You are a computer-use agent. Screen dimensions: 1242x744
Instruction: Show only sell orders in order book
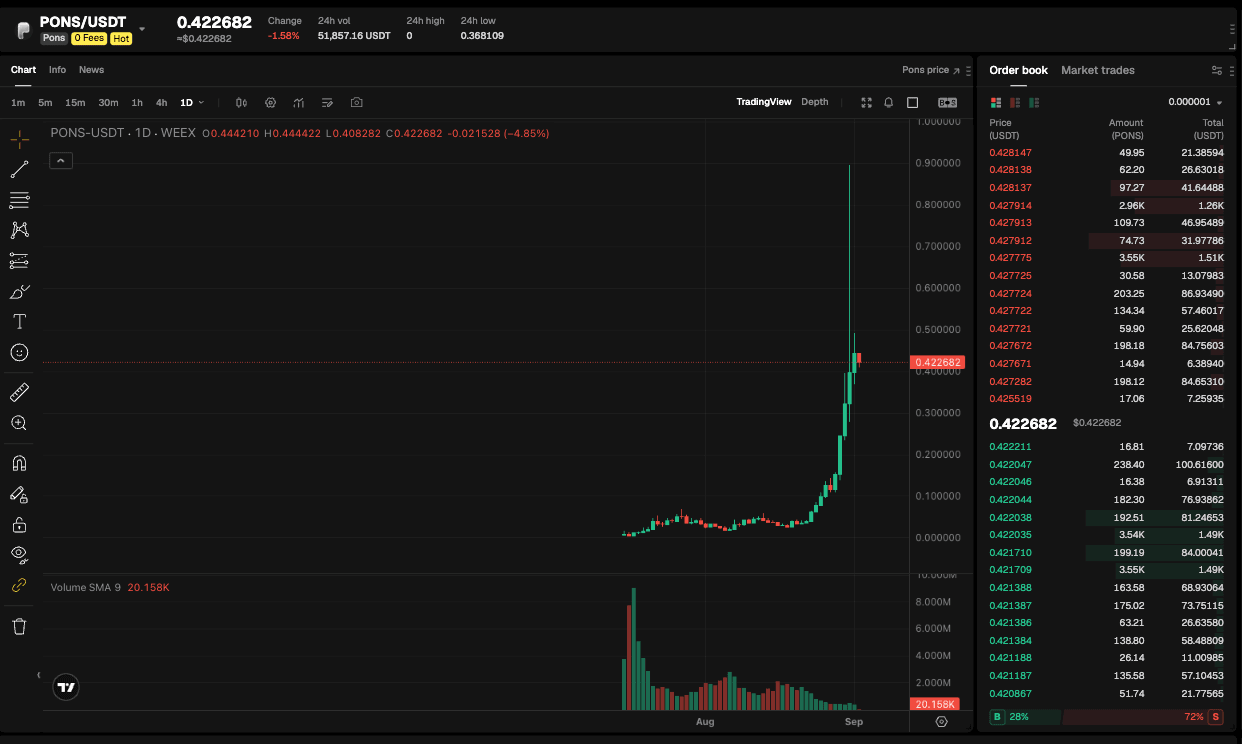(1015, 102)
